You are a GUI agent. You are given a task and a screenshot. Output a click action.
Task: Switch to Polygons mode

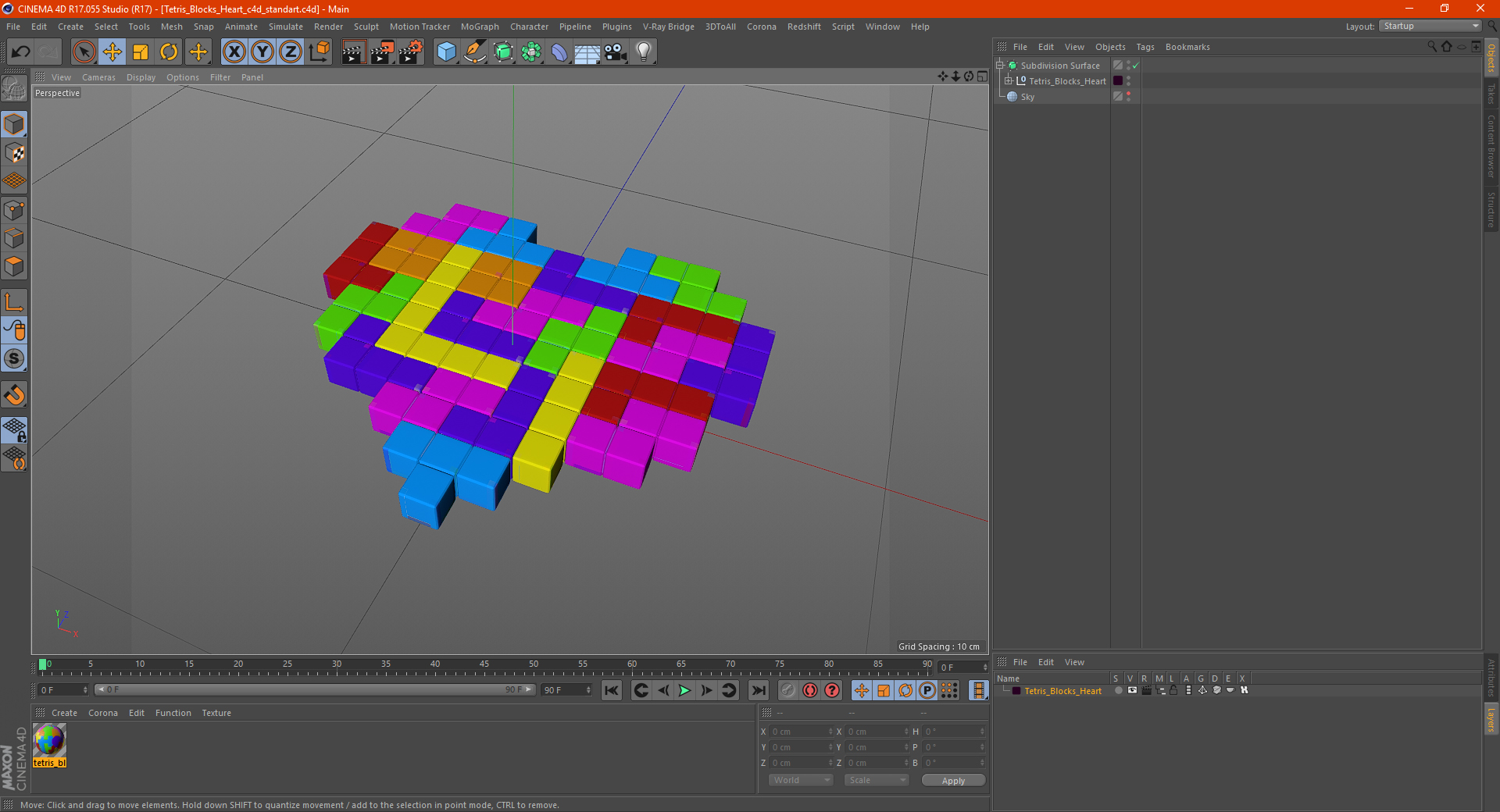14,266
